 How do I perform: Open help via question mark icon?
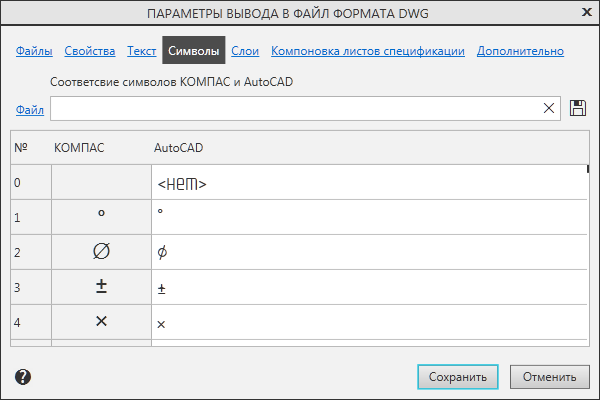point(23,377)
